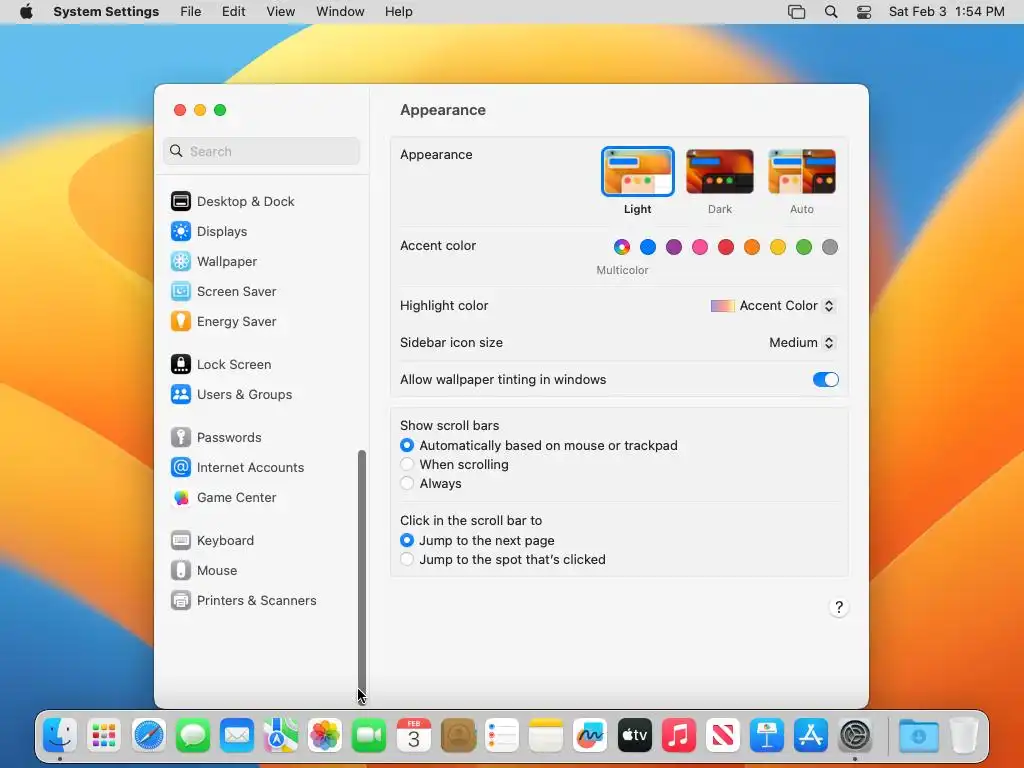Open the Edit menu
This screenshot has height=768, width=1024.
tap(233, 12)
